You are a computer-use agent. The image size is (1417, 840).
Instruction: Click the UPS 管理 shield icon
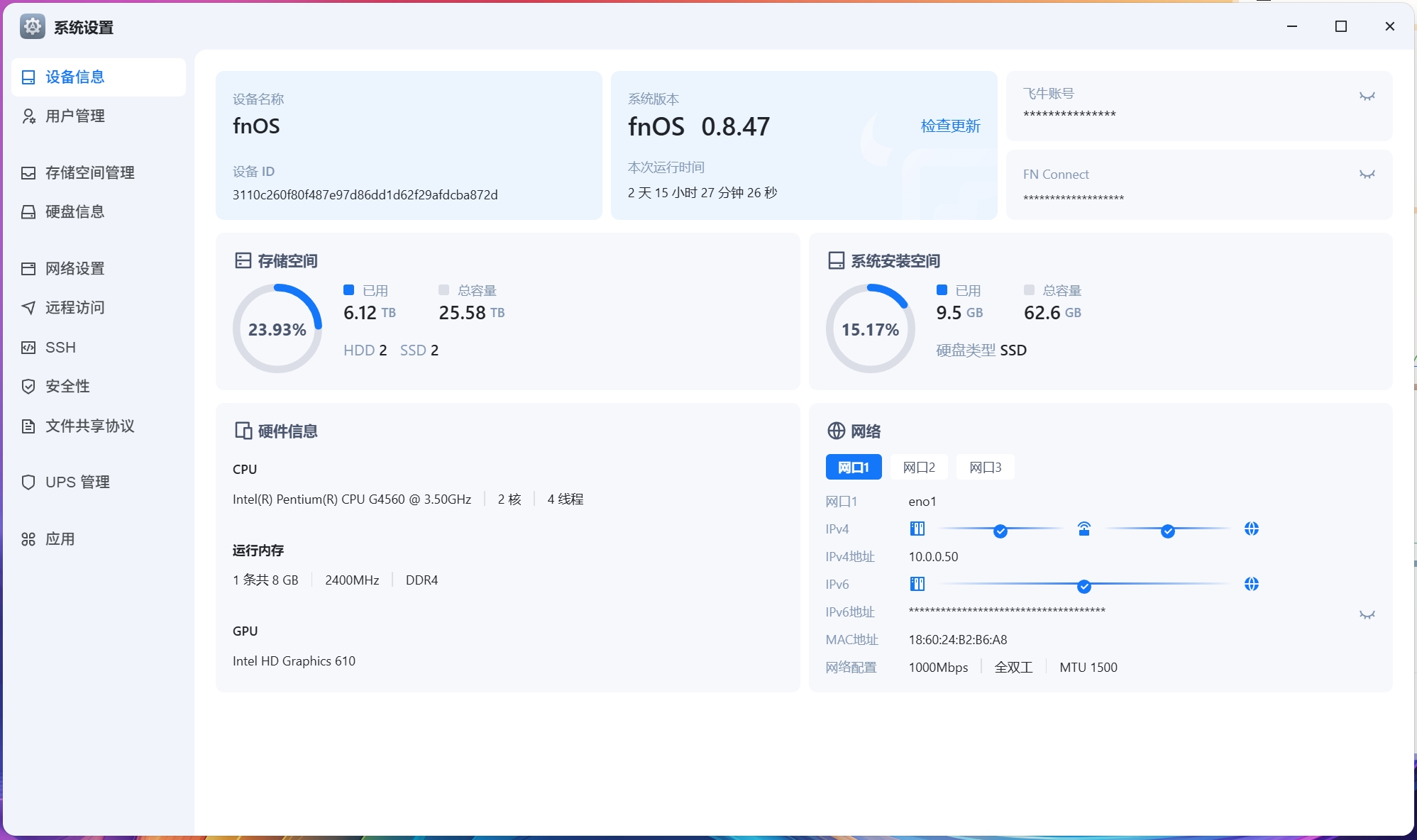pyautogui.click(x=28, y=482)
